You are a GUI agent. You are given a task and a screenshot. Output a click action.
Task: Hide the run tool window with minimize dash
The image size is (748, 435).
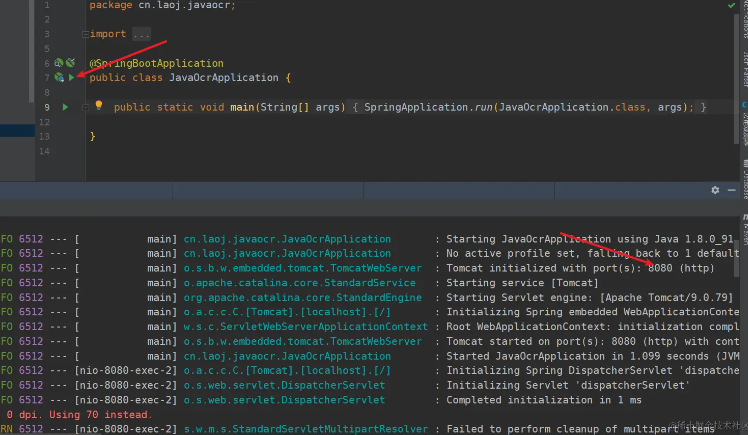pyautogui.click(x=732, y=190)
